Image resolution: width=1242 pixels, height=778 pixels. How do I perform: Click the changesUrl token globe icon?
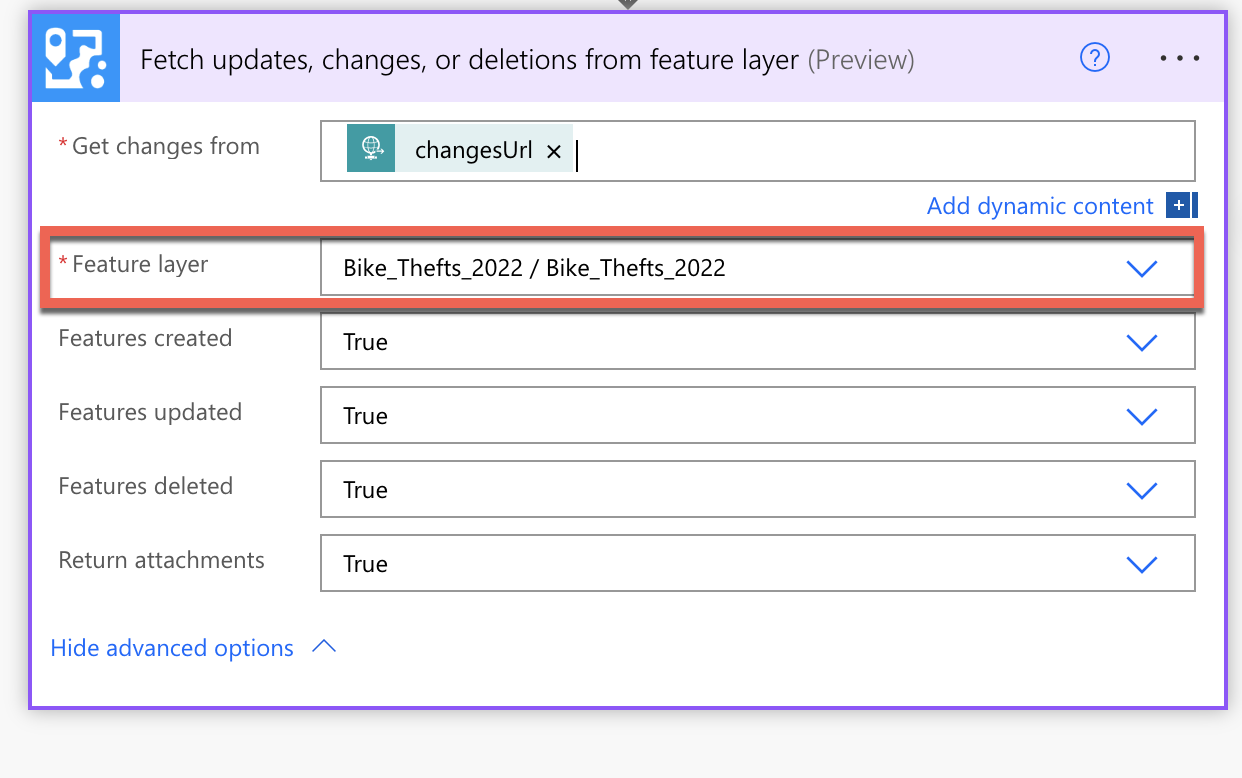(371, 149)
